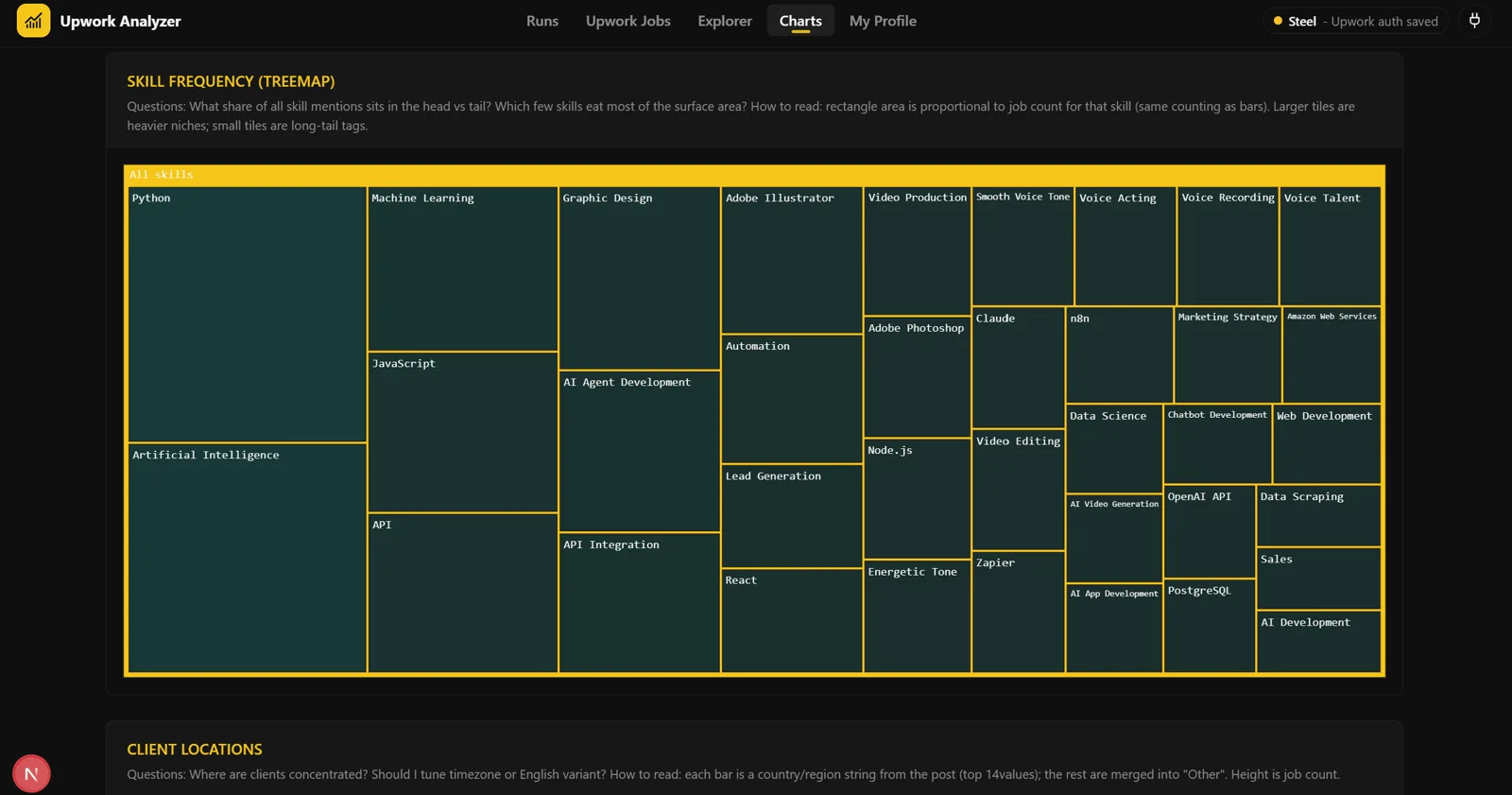Click the Energetic Tone tile
The height and width of the screenshot is (795, 1512).
tap(918, 616)
